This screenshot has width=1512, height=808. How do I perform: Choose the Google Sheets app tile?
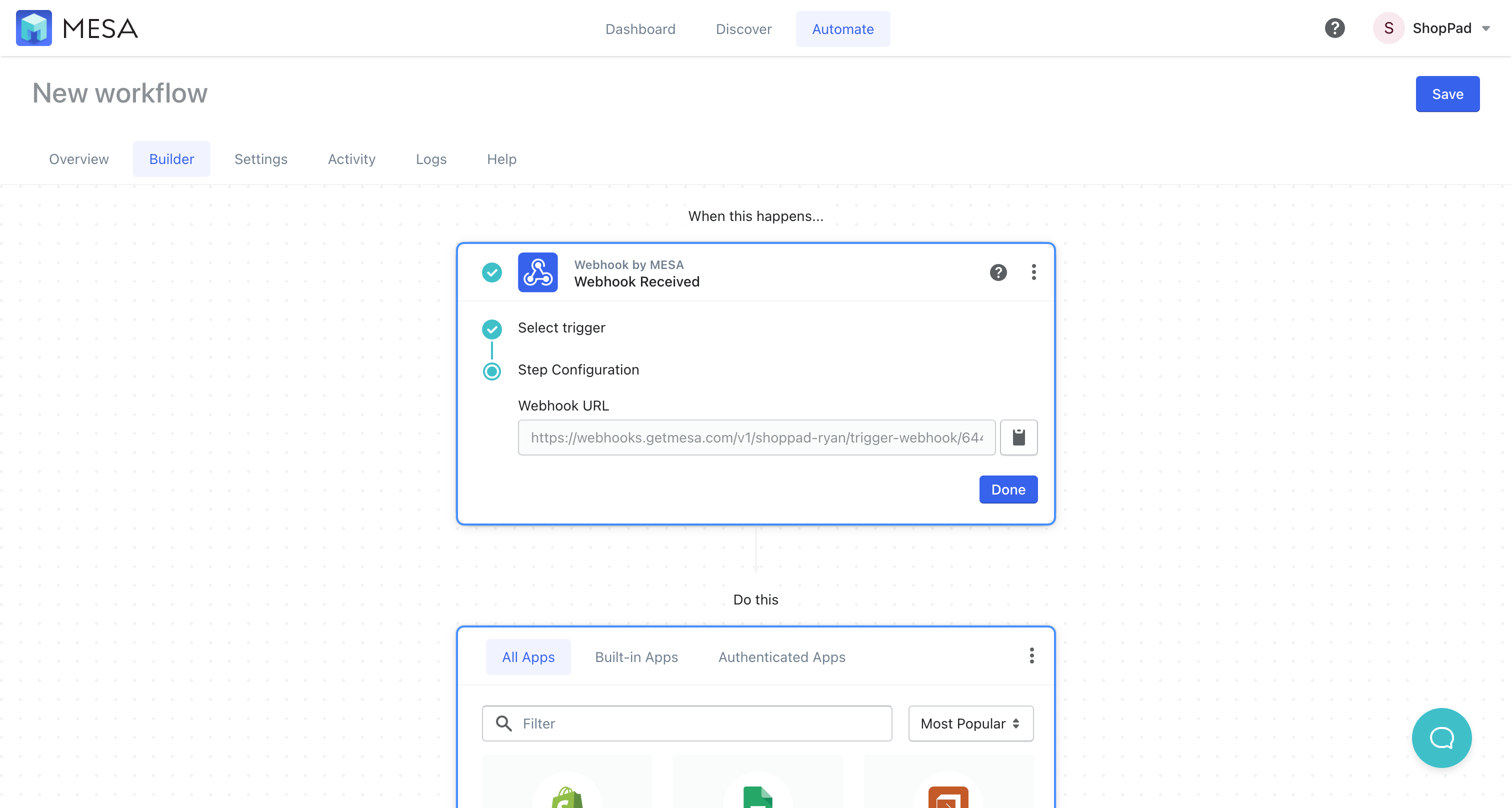[x=757, y=781]
